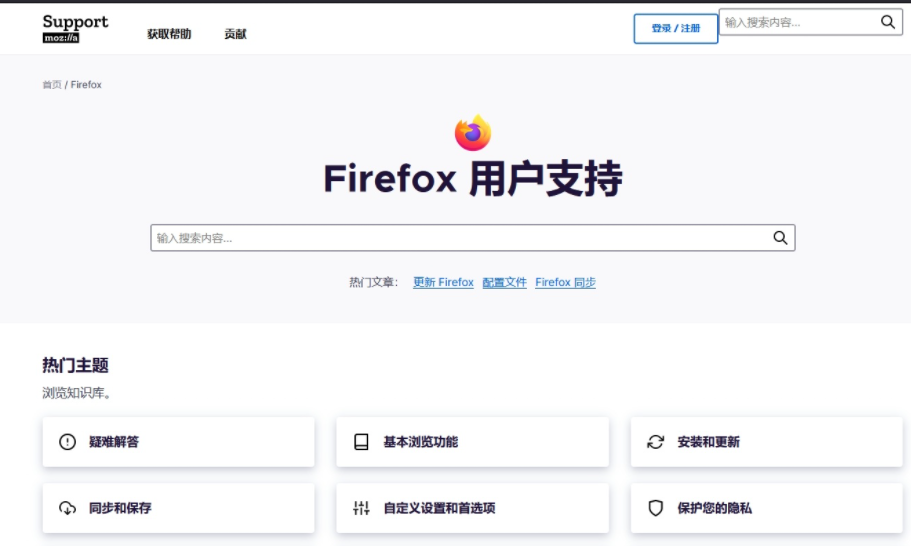Go to 首页 breadcrumb link

tap(52, 85)
